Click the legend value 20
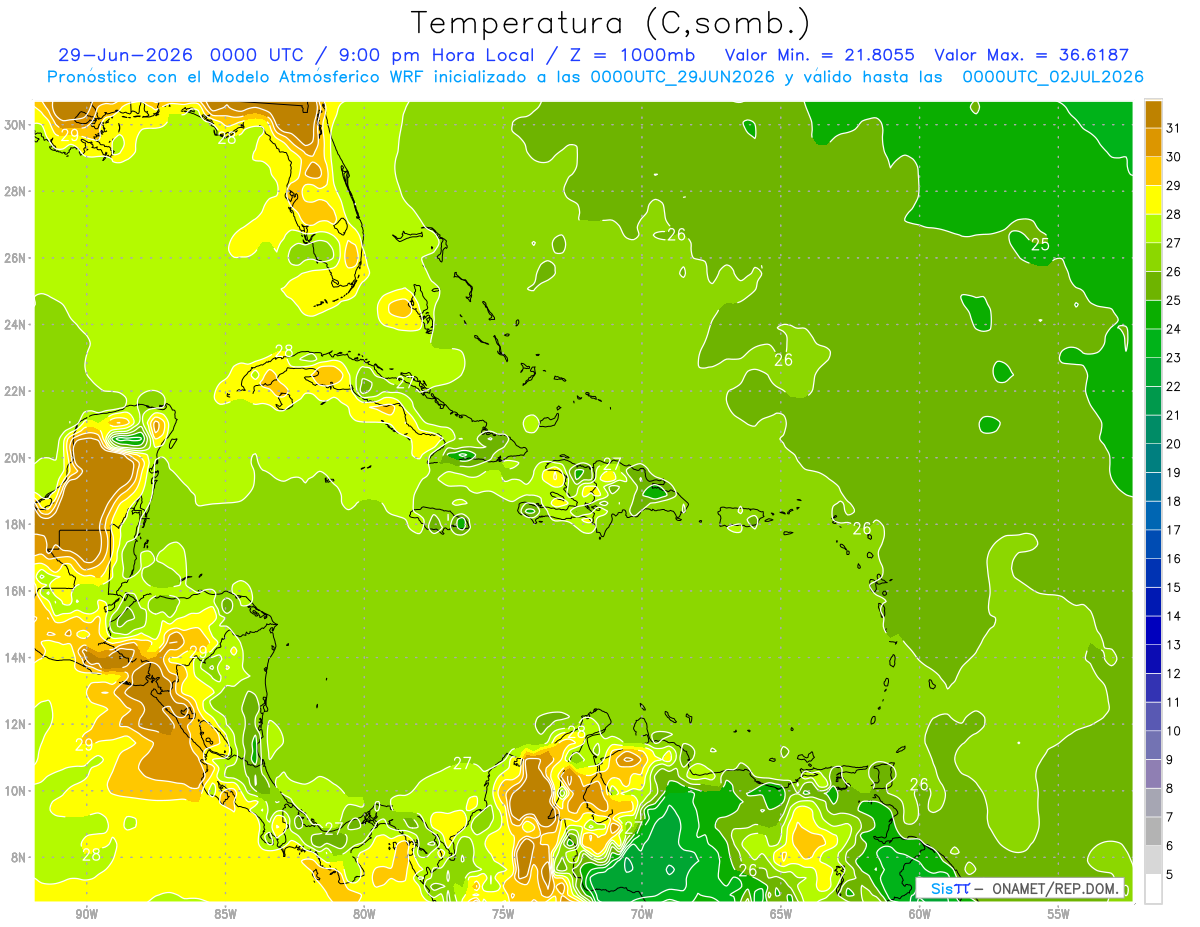 coord(1174,444)
